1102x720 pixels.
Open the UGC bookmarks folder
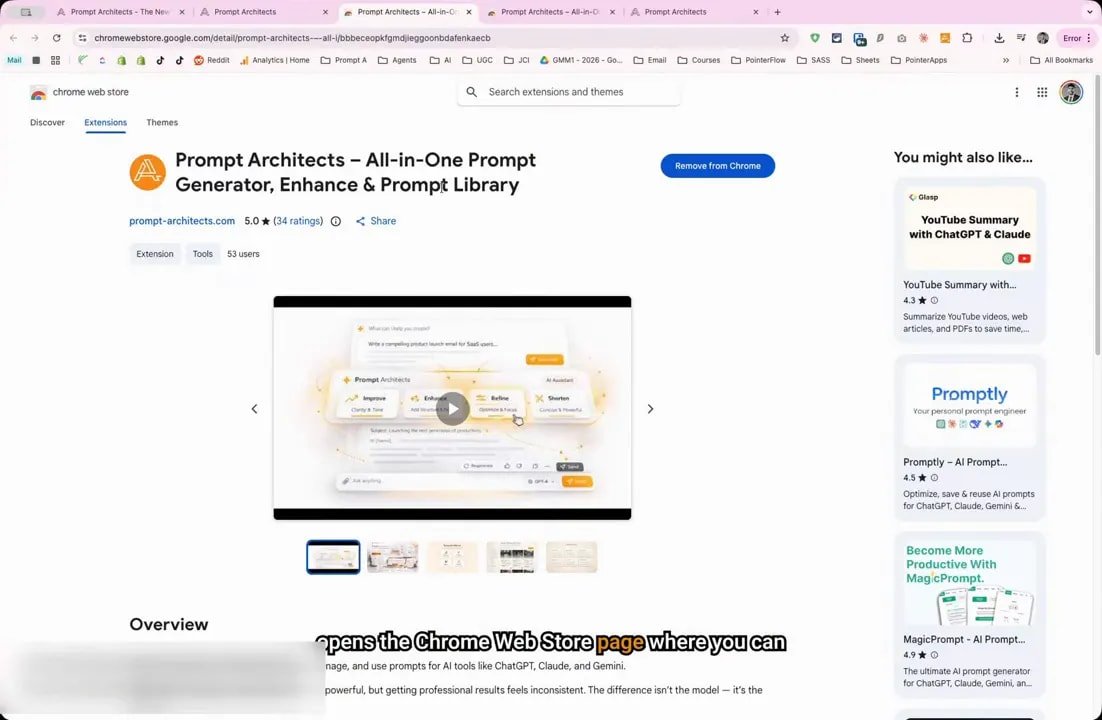click(x=477, y=60)
